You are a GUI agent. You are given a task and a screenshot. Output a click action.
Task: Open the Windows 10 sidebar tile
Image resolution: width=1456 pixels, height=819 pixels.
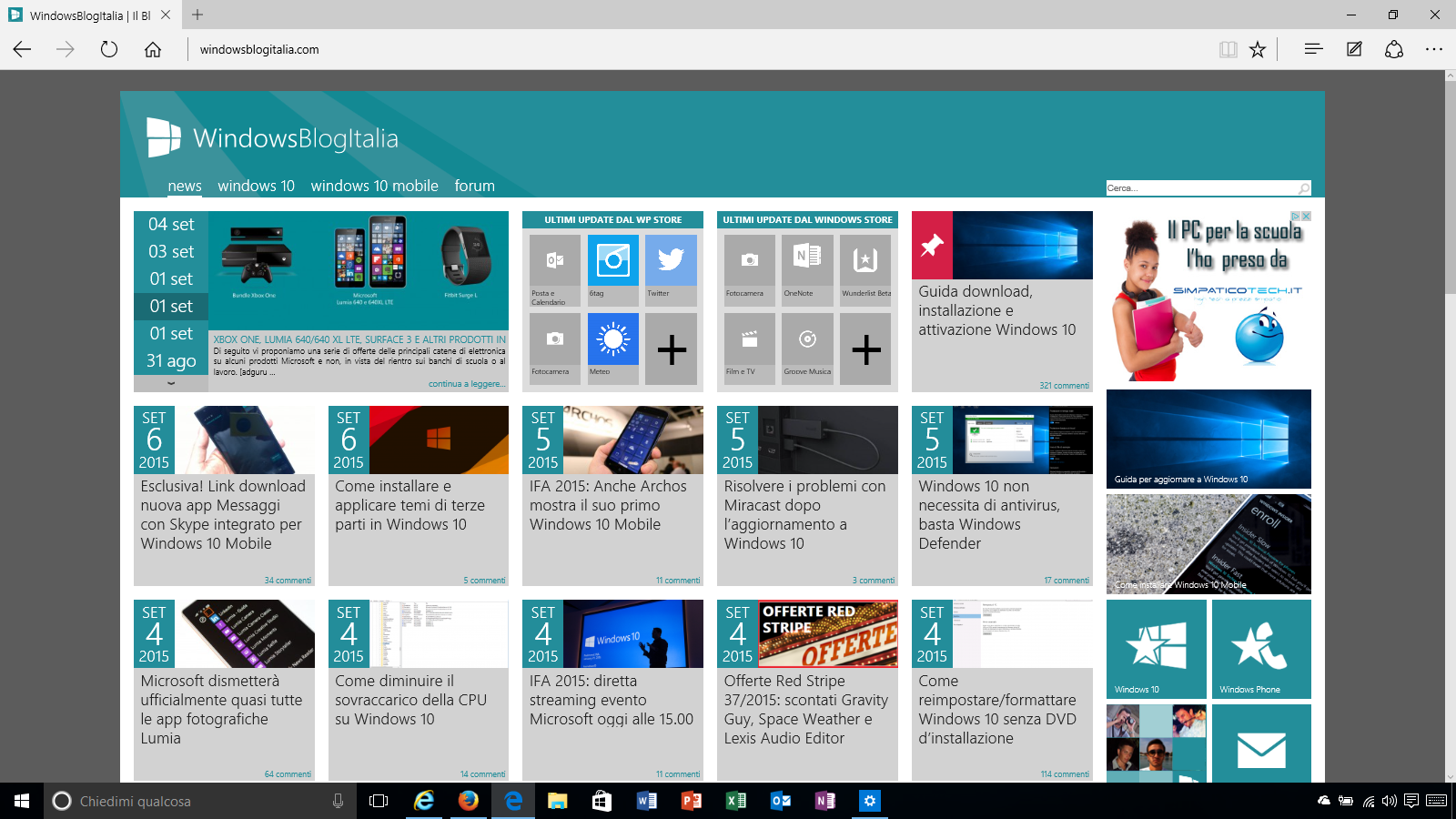[1156, 649]
